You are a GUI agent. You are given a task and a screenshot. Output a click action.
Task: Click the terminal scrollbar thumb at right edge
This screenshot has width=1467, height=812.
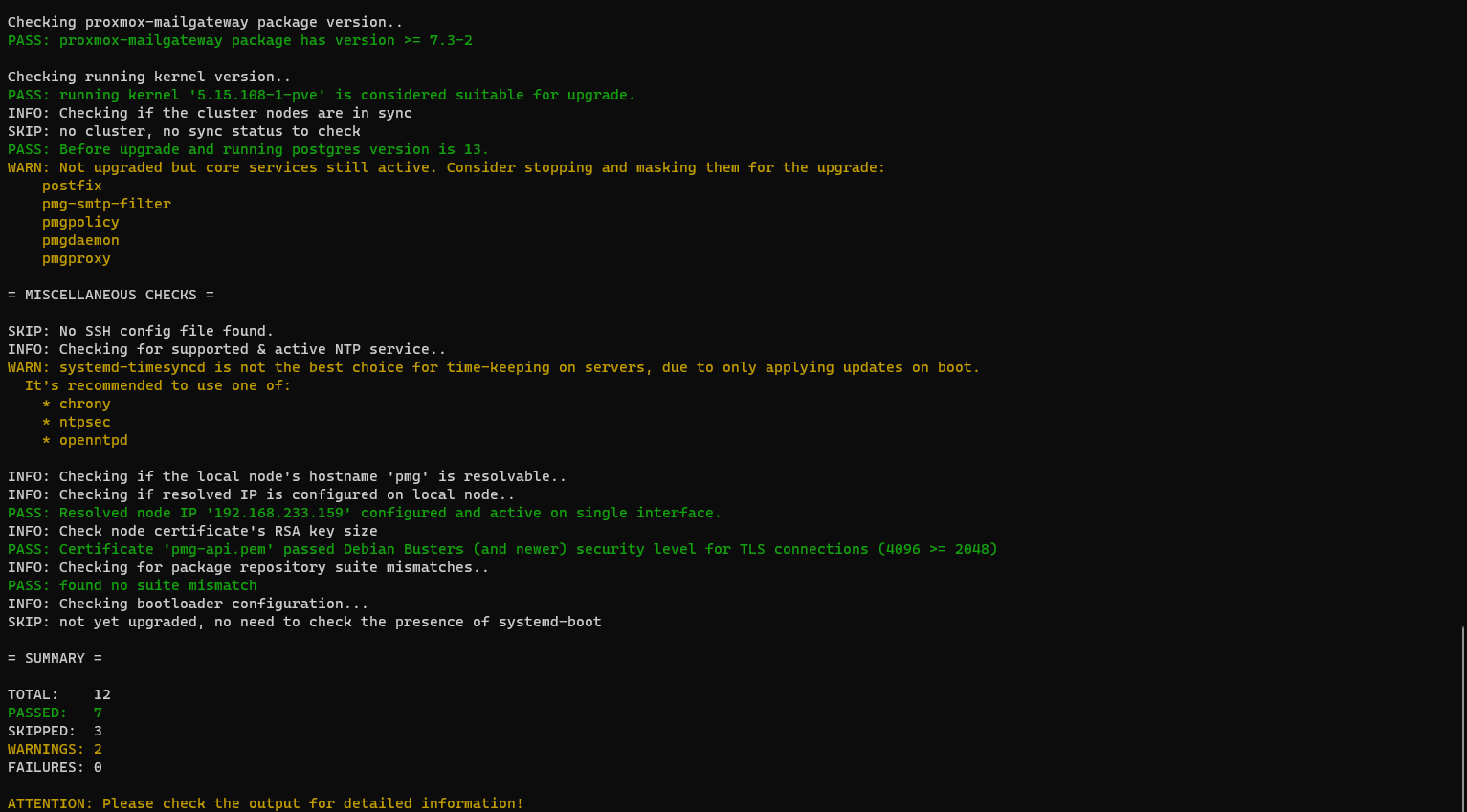click(1462, 718)
